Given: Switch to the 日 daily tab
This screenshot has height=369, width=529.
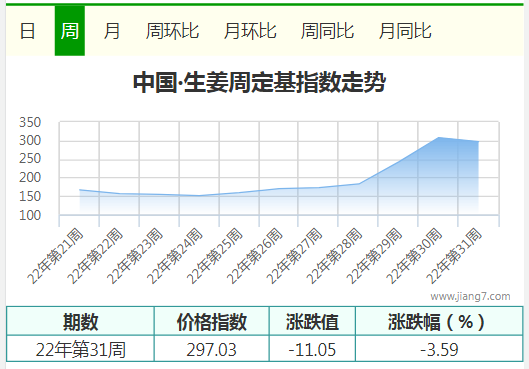Looking at the screenshot, I should point(27,31).
